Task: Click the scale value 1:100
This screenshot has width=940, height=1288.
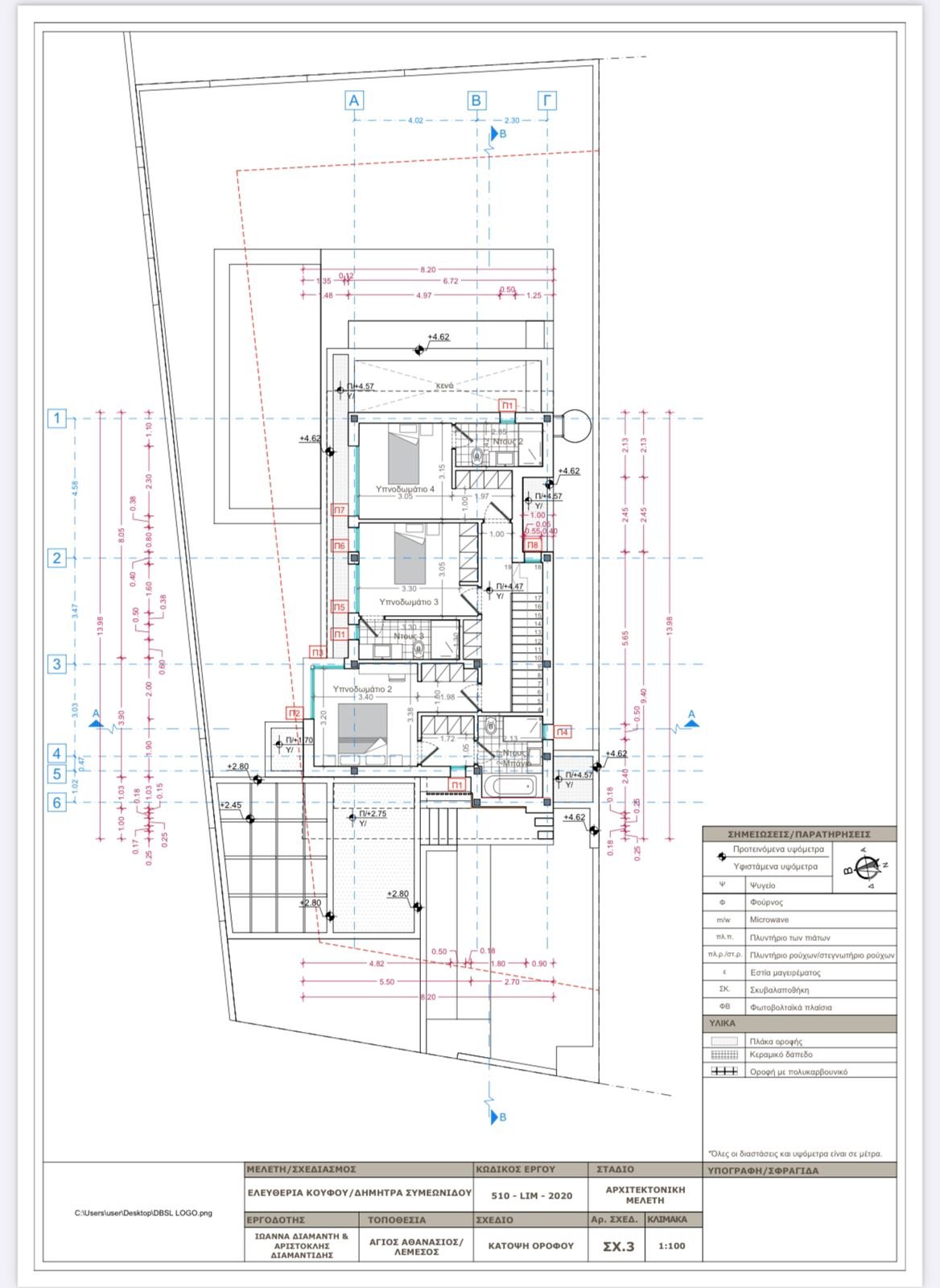Action: point(672,1245)
